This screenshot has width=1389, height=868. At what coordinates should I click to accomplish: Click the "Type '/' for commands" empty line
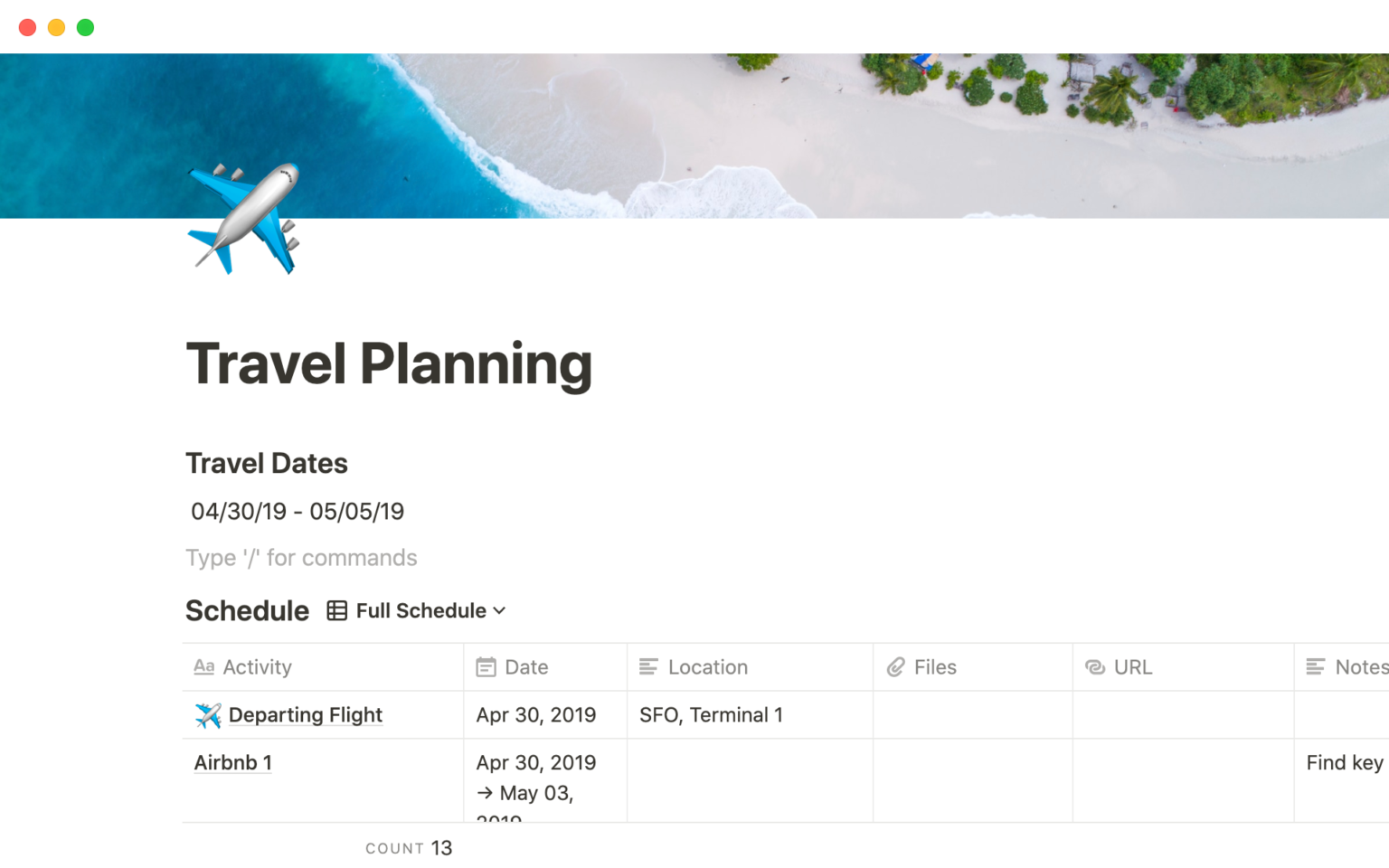301,558
